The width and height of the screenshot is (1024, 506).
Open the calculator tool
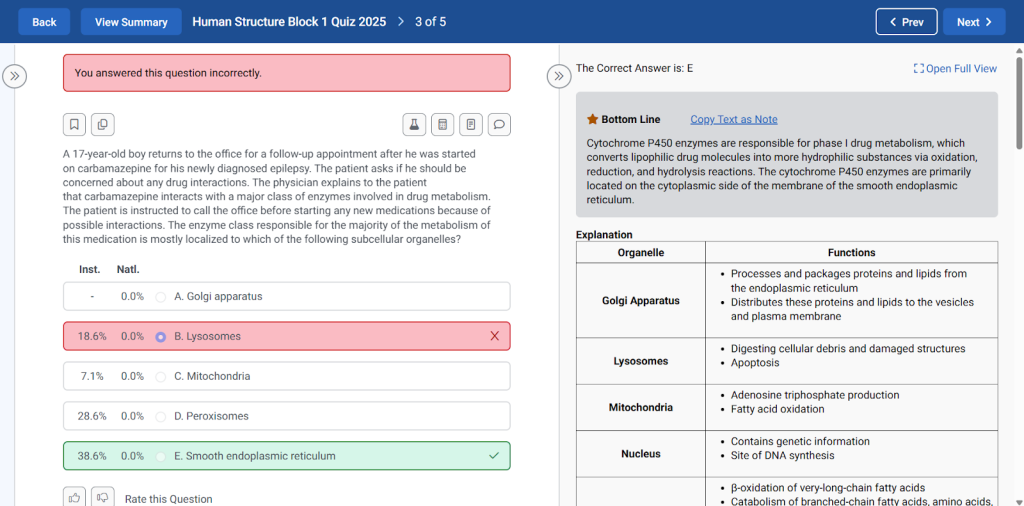point(442,125)
